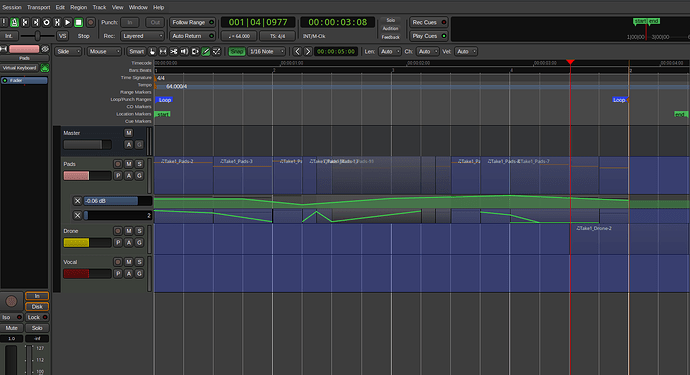
Task: Toggle the metronome click button
Action: [15, 22]
